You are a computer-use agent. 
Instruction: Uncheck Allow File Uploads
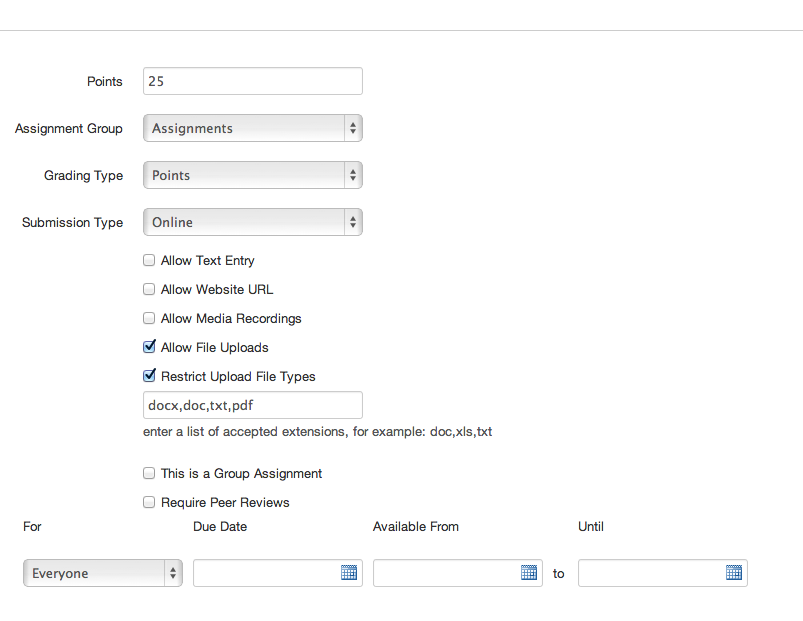coord(149,347)
